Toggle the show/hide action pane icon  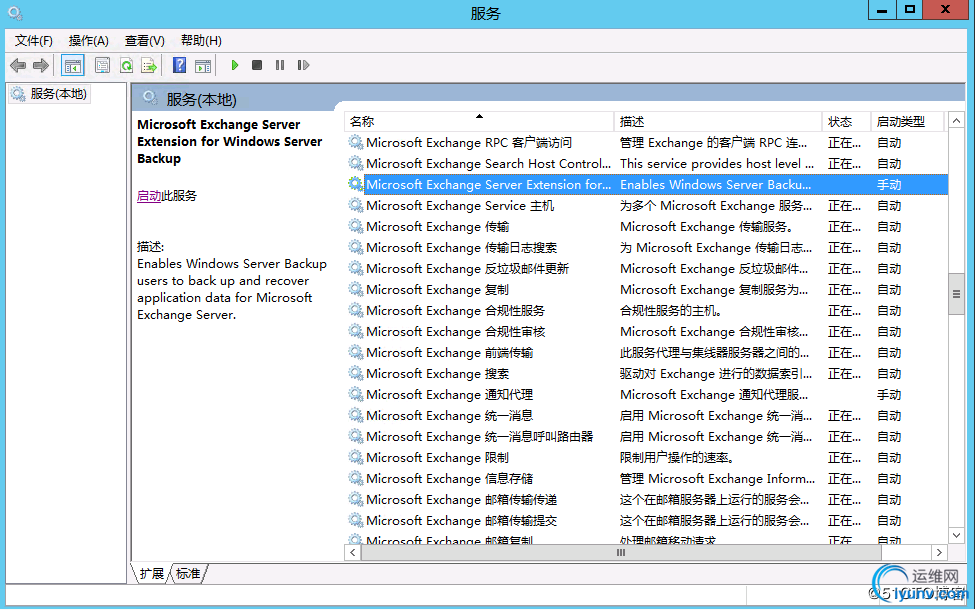(203, 65)
